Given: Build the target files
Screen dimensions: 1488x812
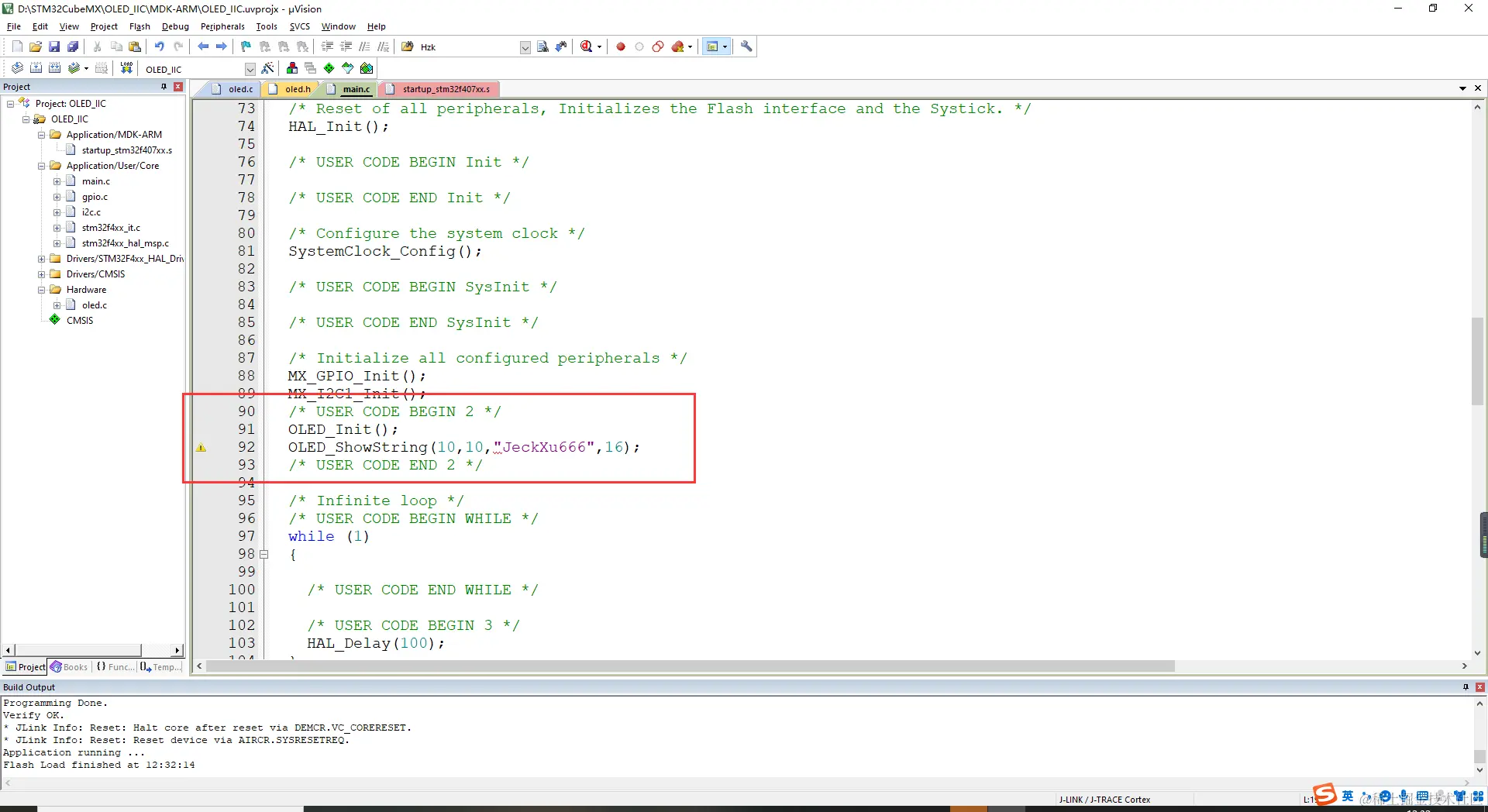Looking at the screenshot, I should click(x=36, y=68).
